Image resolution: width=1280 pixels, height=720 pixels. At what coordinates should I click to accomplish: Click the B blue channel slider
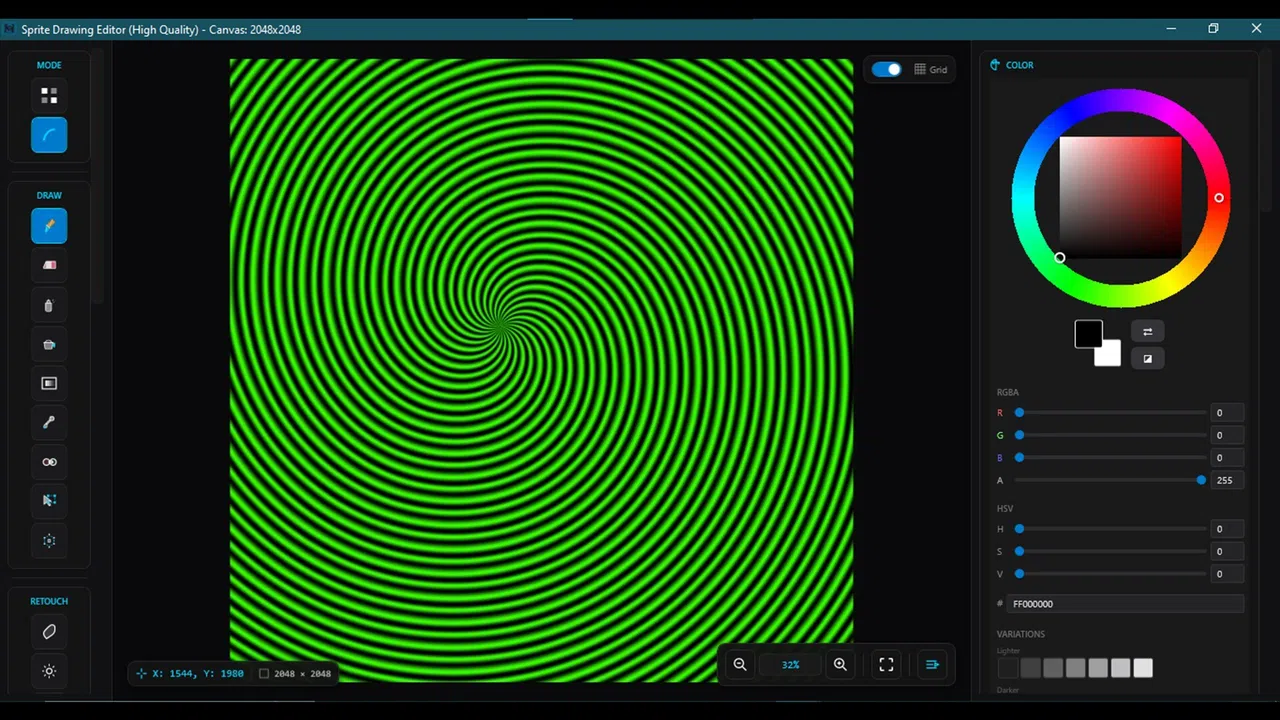click(1110, 457)
